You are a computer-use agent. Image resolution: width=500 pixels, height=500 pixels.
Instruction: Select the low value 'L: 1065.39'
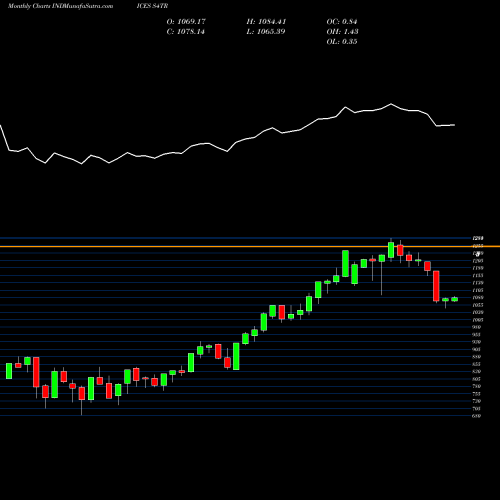pos(266,32)
